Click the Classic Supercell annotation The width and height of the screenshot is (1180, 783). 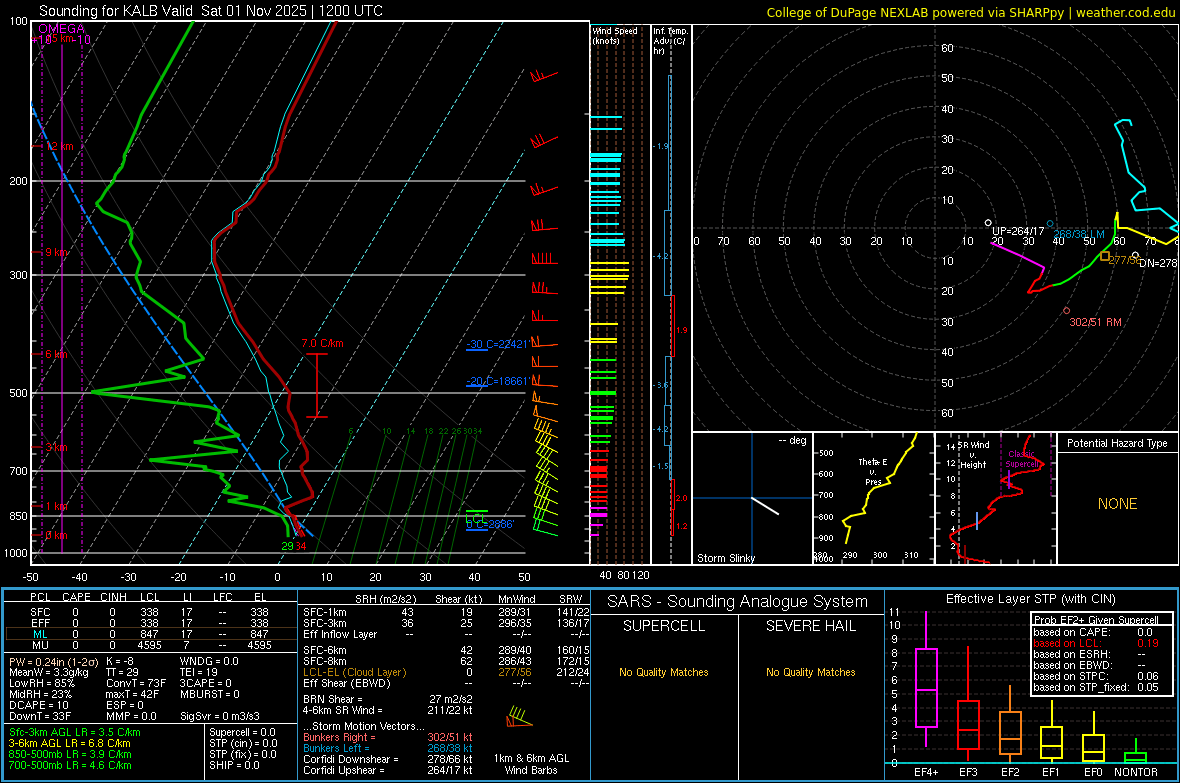point(1022,459)
